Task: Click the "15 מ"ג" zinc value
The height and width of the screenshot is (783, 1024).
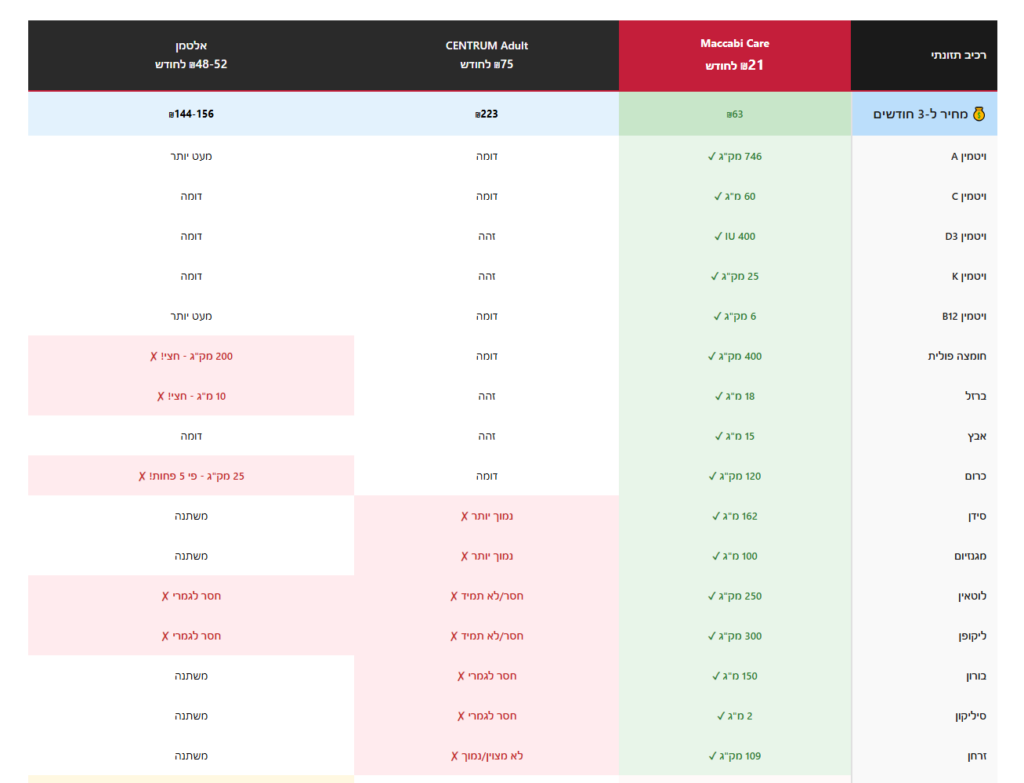Action: [x=735, y=436]
